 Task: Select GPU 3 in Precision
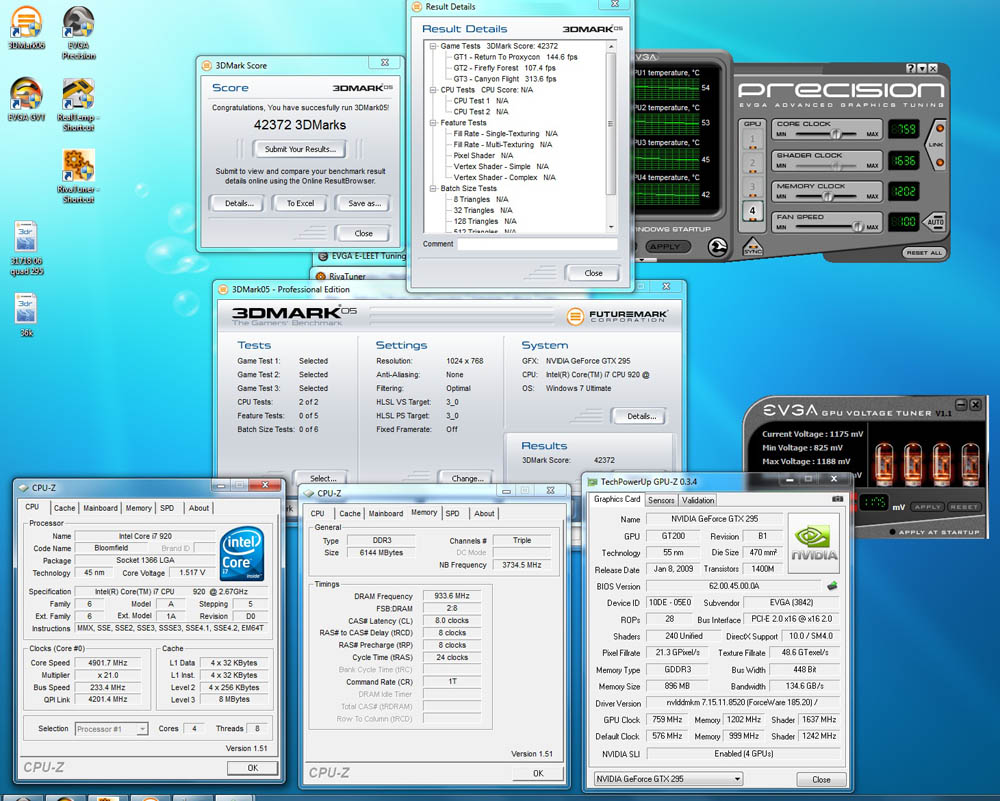coord(753,187)
